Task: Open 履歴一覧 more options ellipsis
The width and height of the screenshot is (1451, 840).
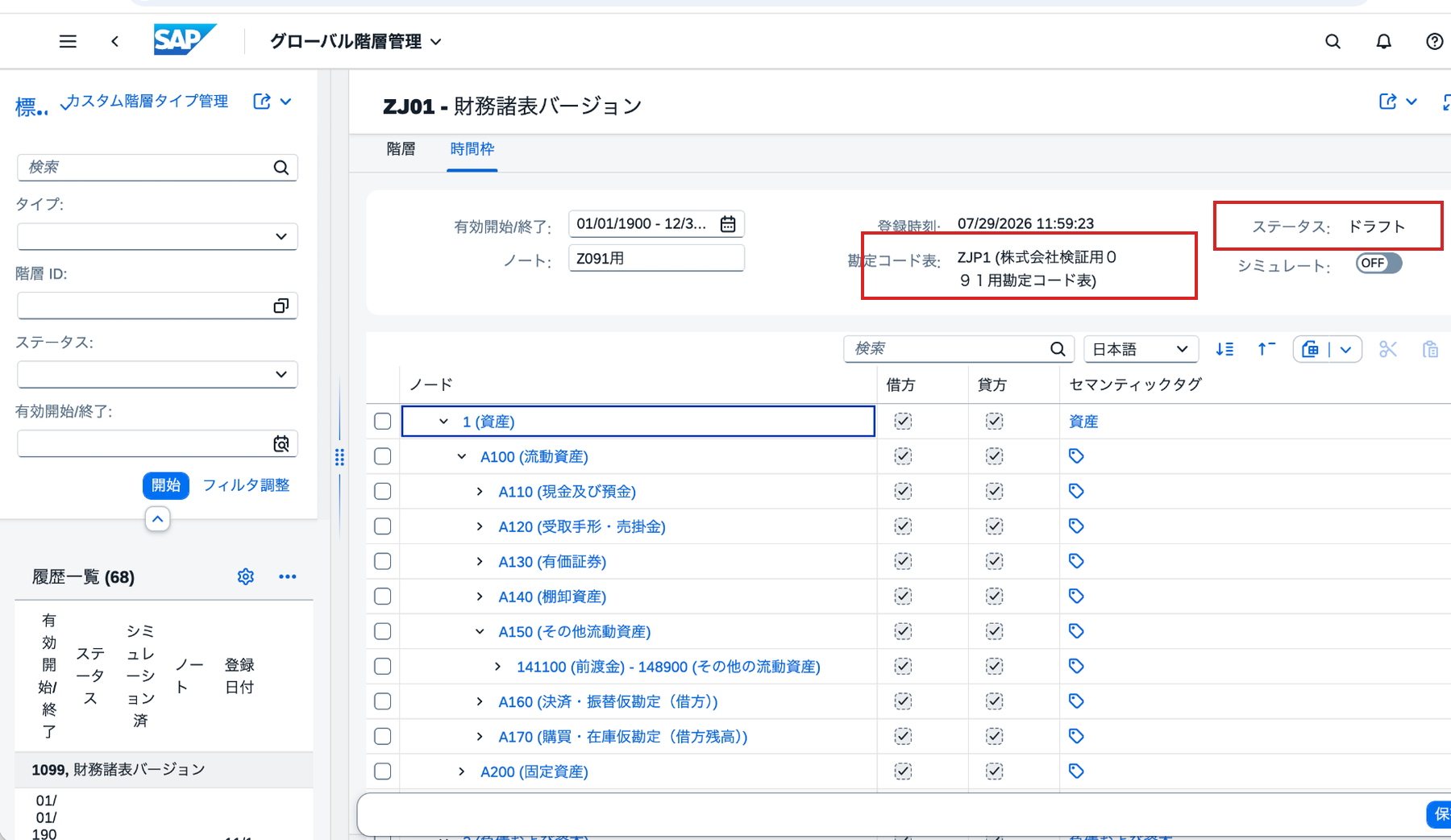Action: 287,576
